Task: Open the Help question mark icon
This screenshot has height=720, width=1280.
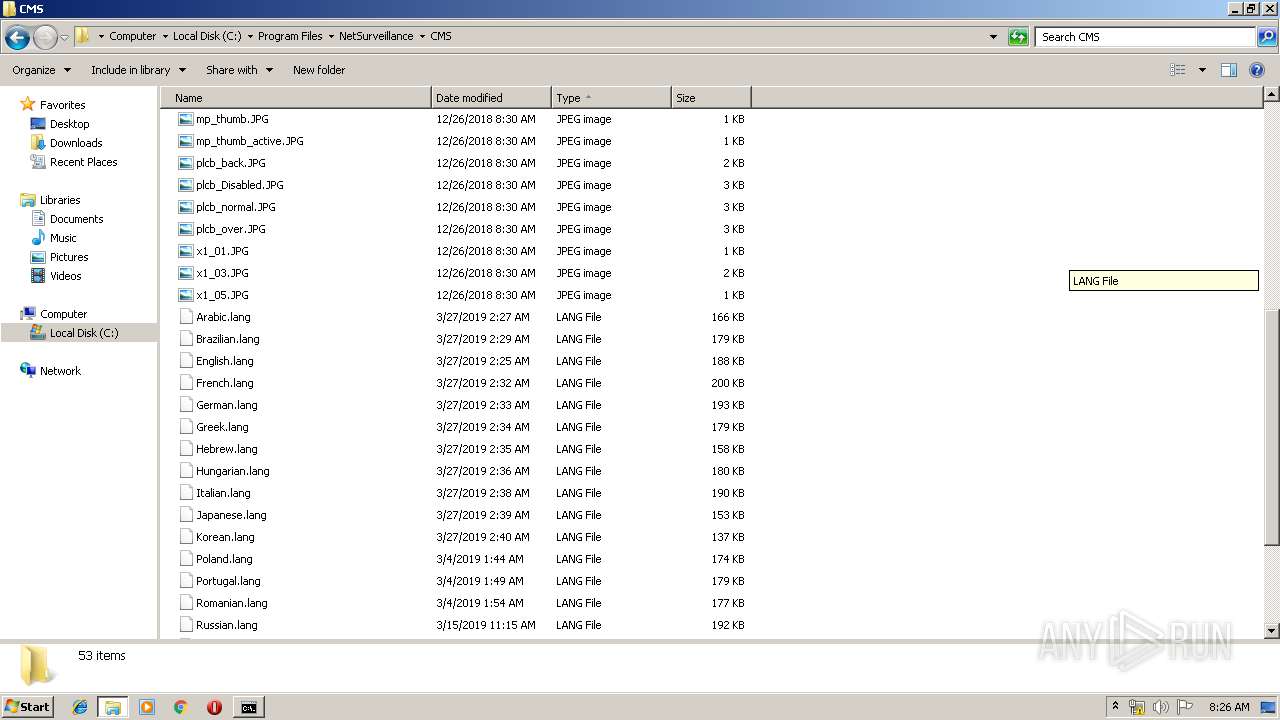Action: coord(1257,70)
